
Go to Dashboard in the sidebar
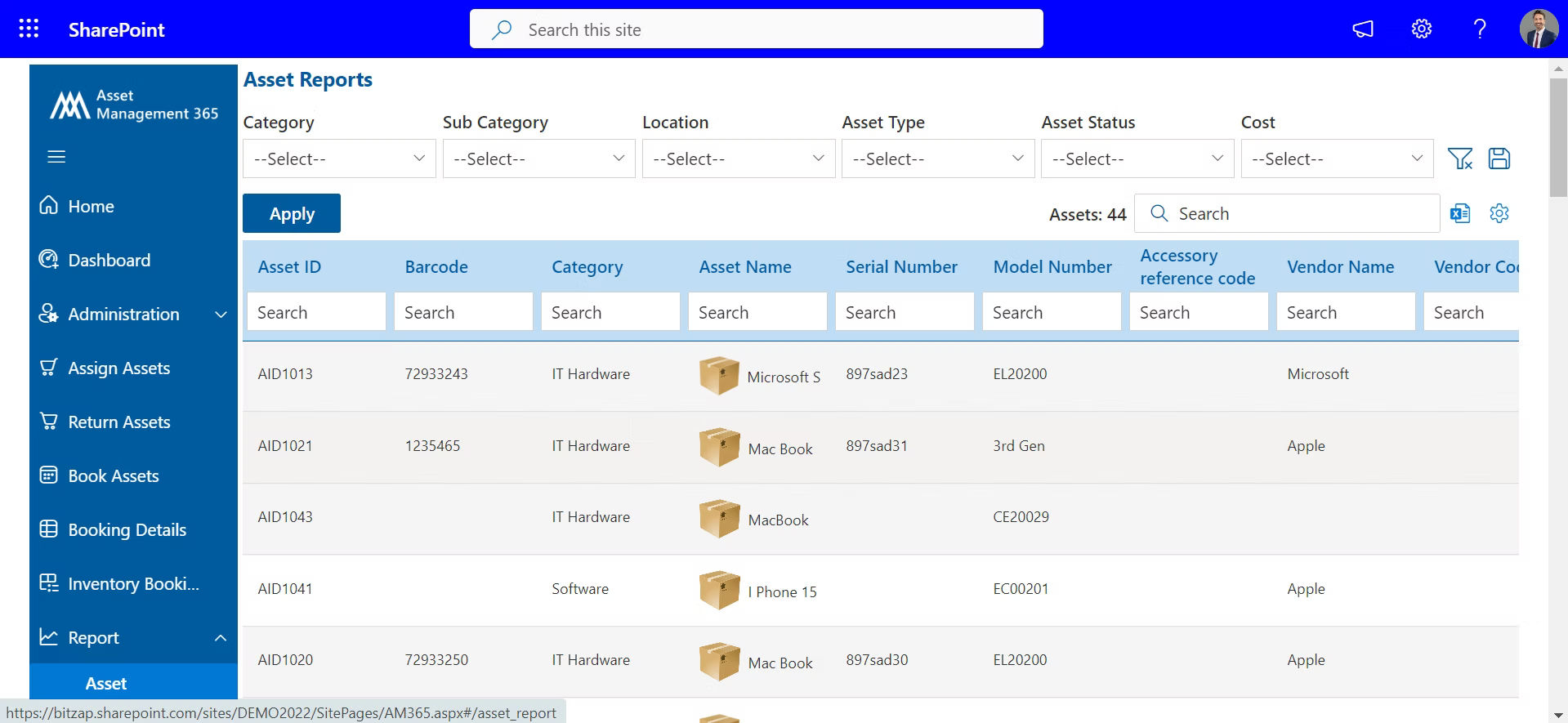point(109,261)
